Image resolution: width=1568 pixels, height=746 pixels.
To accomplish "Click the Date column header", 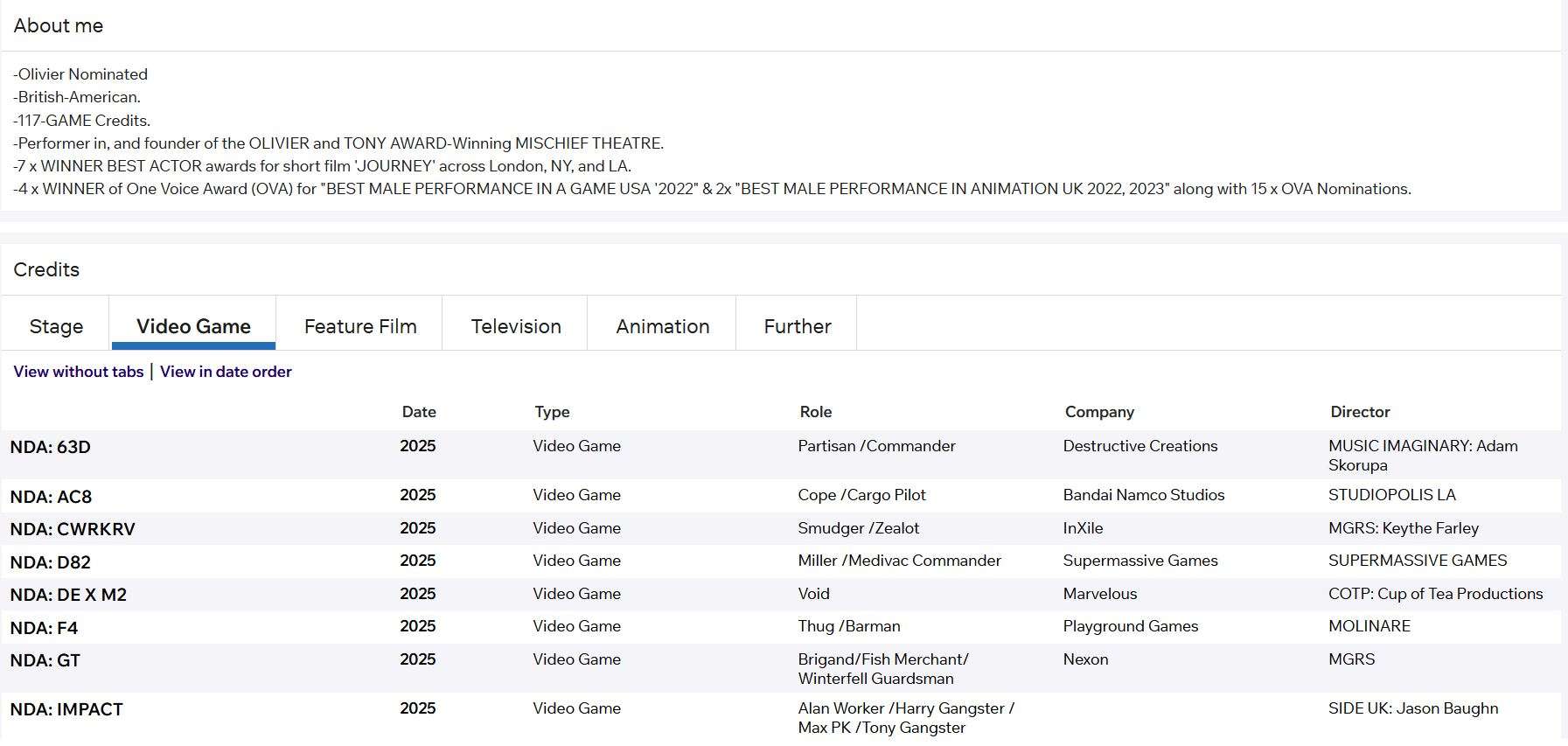I will click(419, 412).
